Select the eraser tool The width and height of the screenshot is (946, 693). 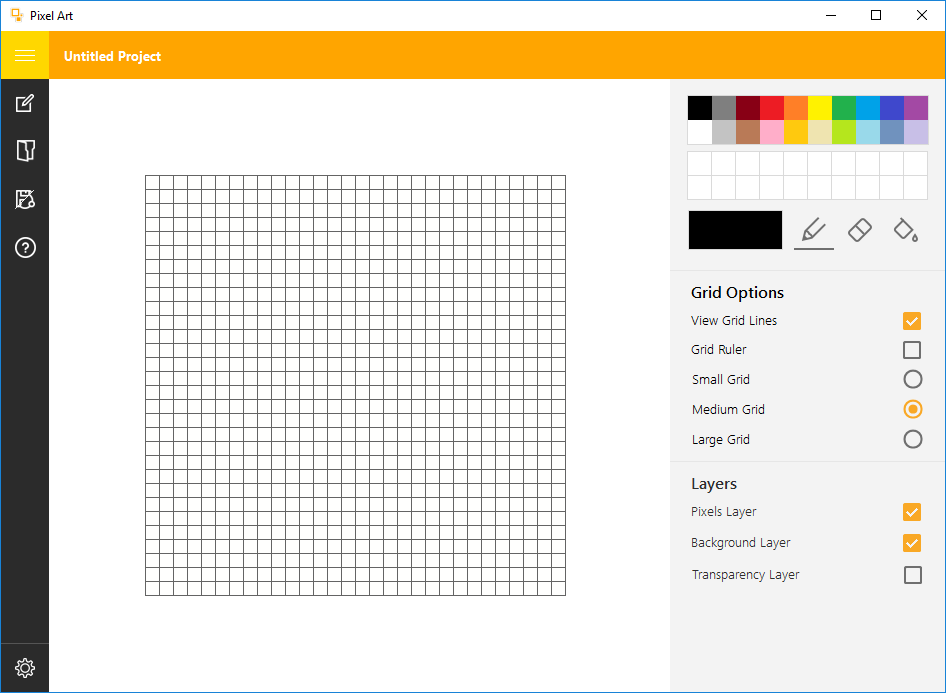pyautogui.click(x=859, y=230)
